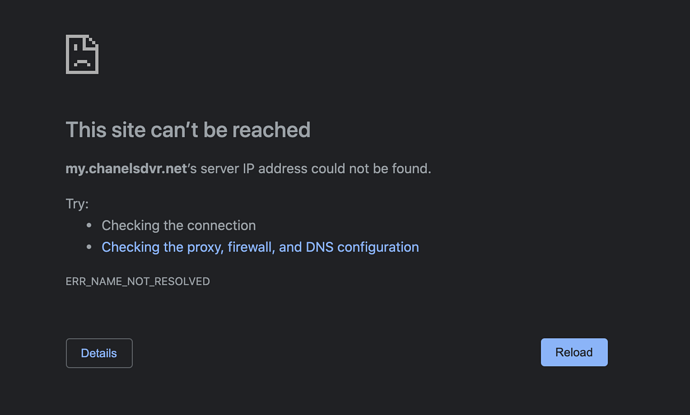
Task: Select the "Checking the connection" suggestion text
Action: click(179, 226)
